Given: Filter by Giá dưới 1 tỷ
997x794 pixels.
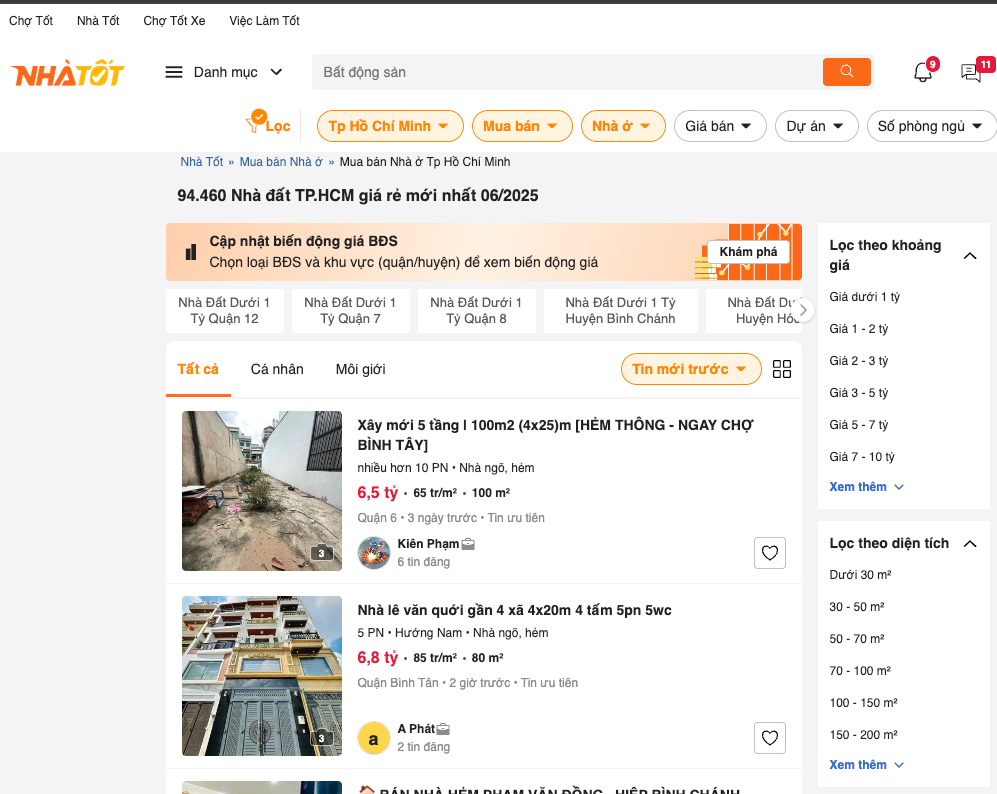Looking at the screenshot, I should coord(865,297).
